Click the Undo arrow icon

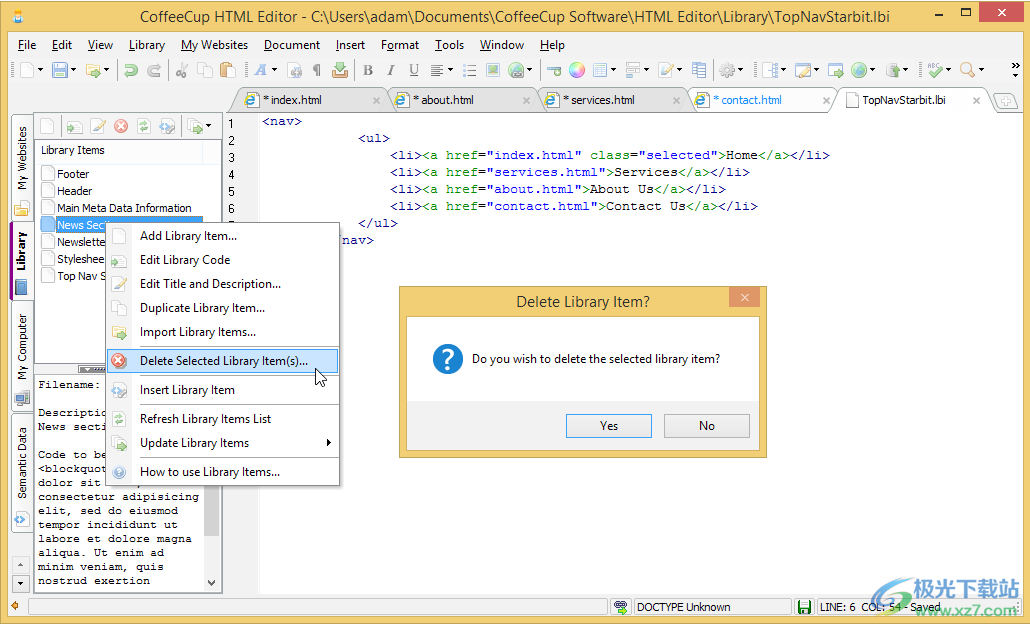[x=131, y=70]
